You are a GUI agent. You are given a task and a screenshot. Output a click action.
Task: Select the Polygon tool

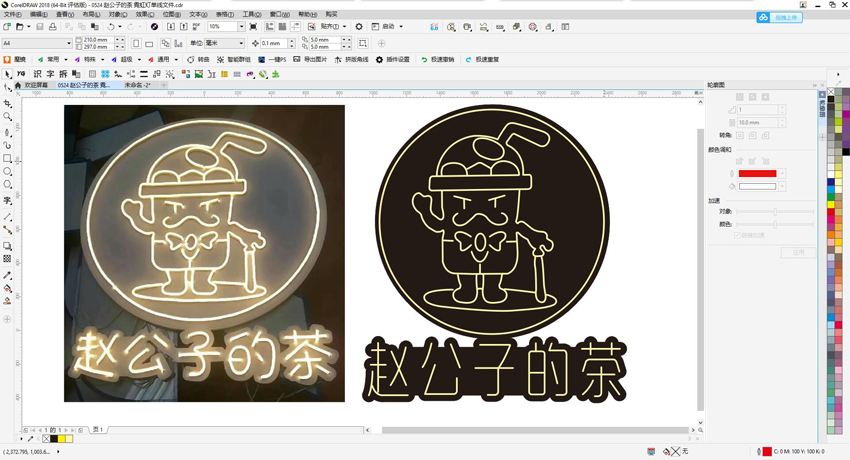coord(7,185)
